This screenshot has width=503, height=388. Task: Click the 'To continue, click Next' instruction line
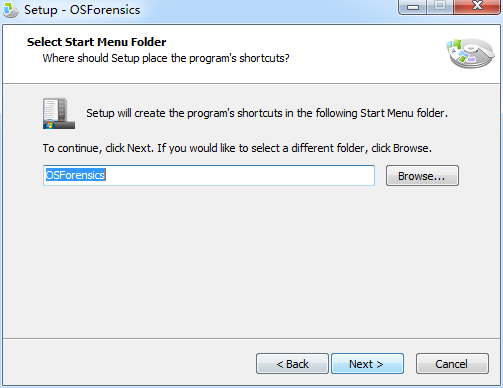(237, 148)
